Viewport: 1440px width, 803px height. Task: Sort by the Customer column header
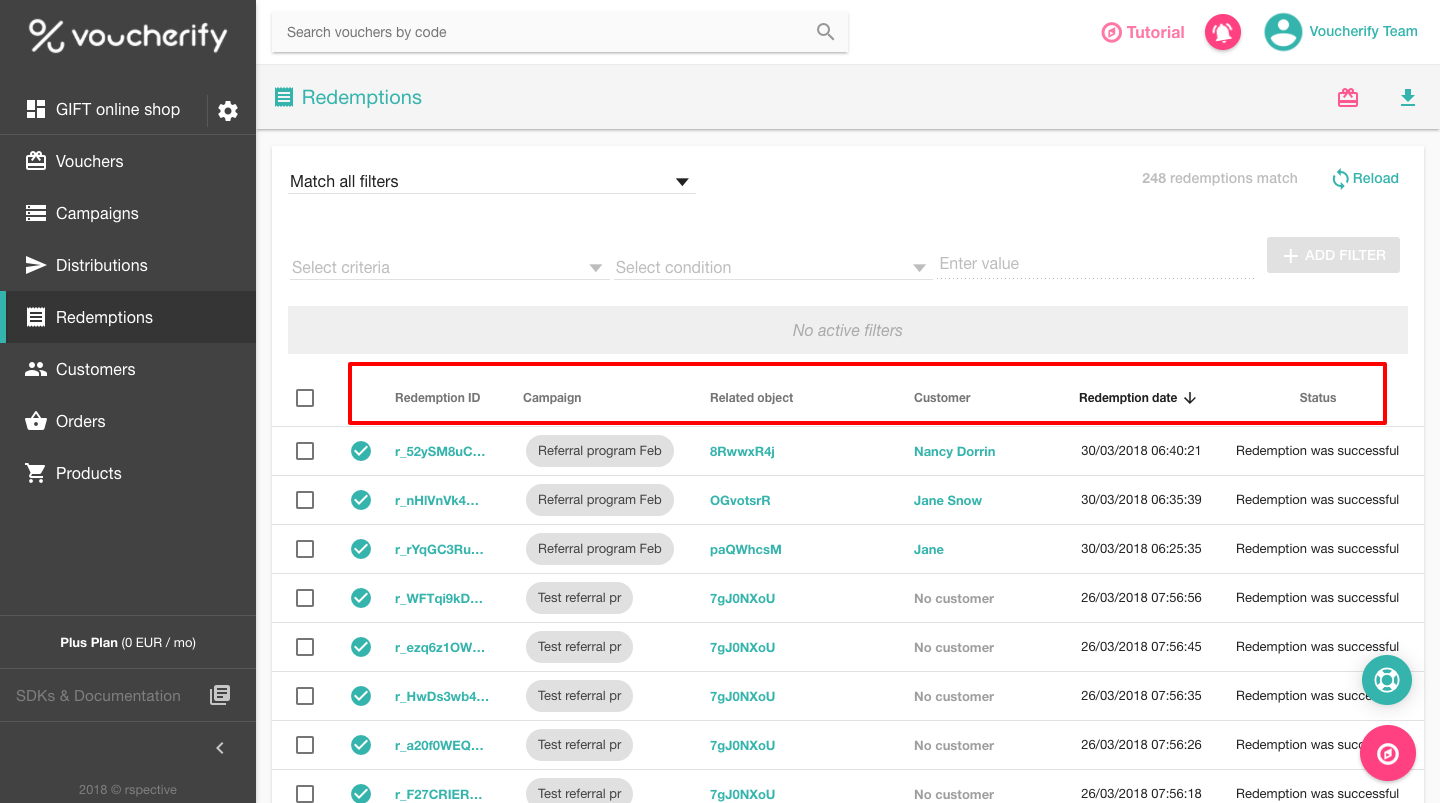(942, 398)
